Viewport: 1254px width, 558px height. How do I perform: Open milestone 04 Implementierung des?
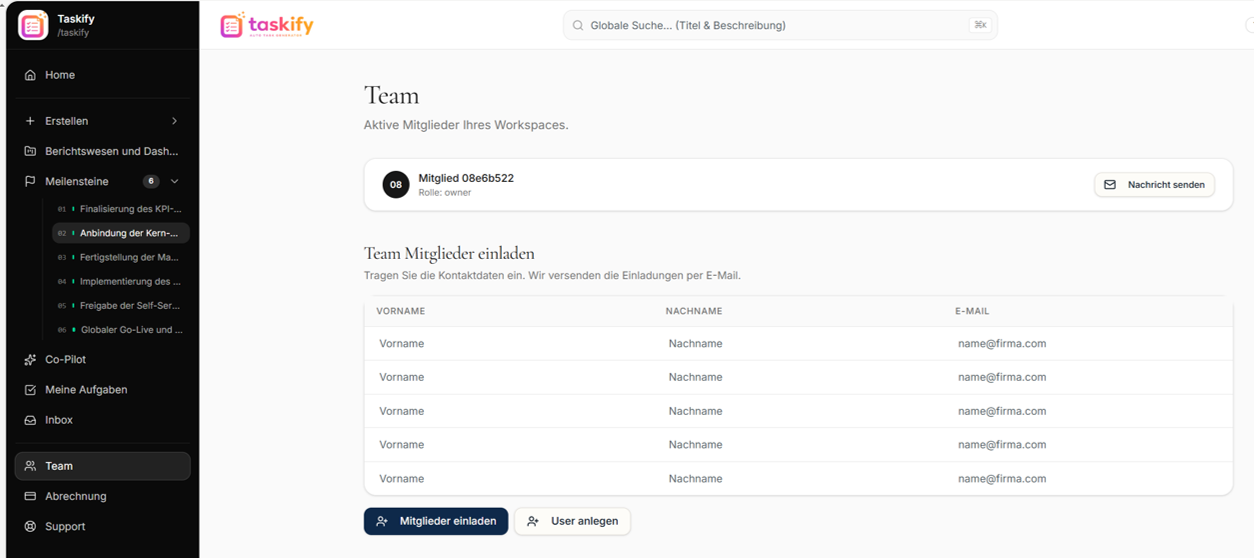(x=120, y=281)
